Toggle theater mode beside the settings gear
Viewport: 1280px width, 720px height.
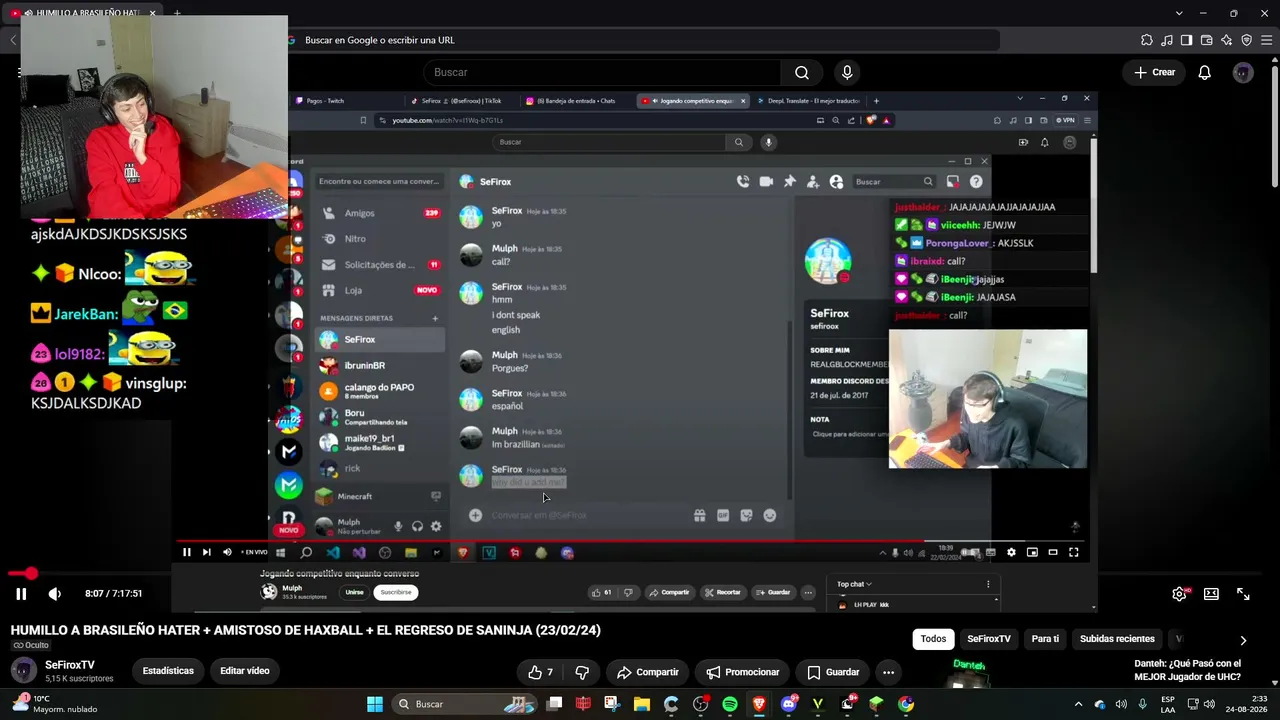click(1211, 594)
